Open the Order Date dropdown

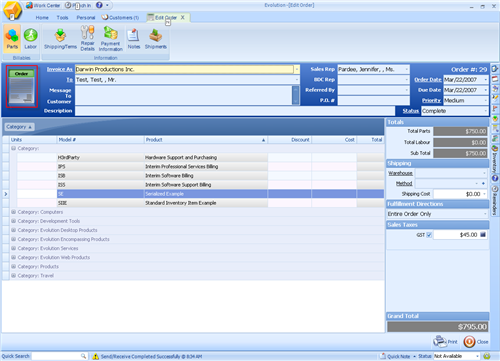click(486, 80)
